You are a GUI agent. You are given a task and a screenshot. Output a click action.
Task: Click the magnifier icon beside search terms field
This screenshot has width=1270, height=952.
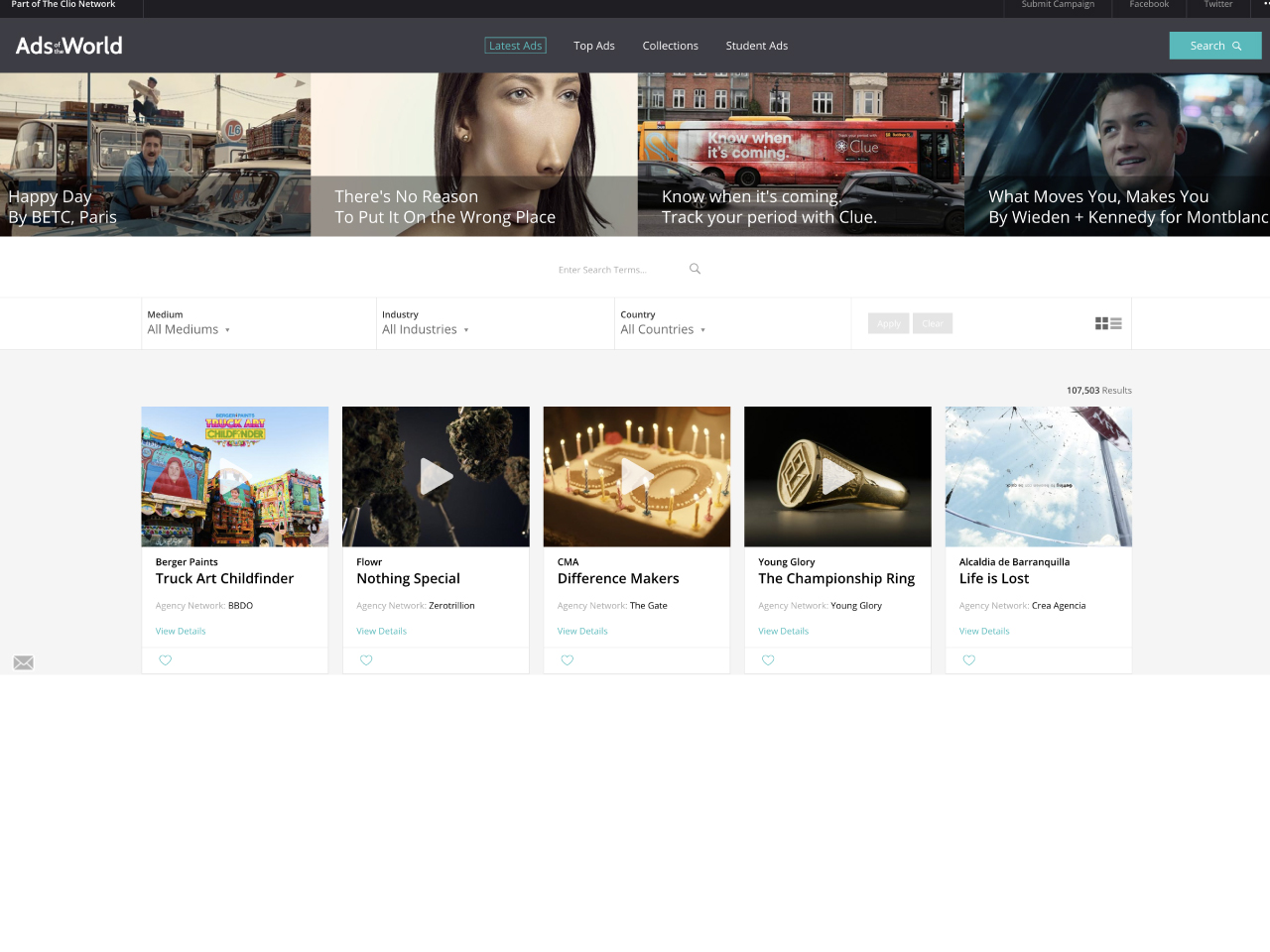point(695,269)
